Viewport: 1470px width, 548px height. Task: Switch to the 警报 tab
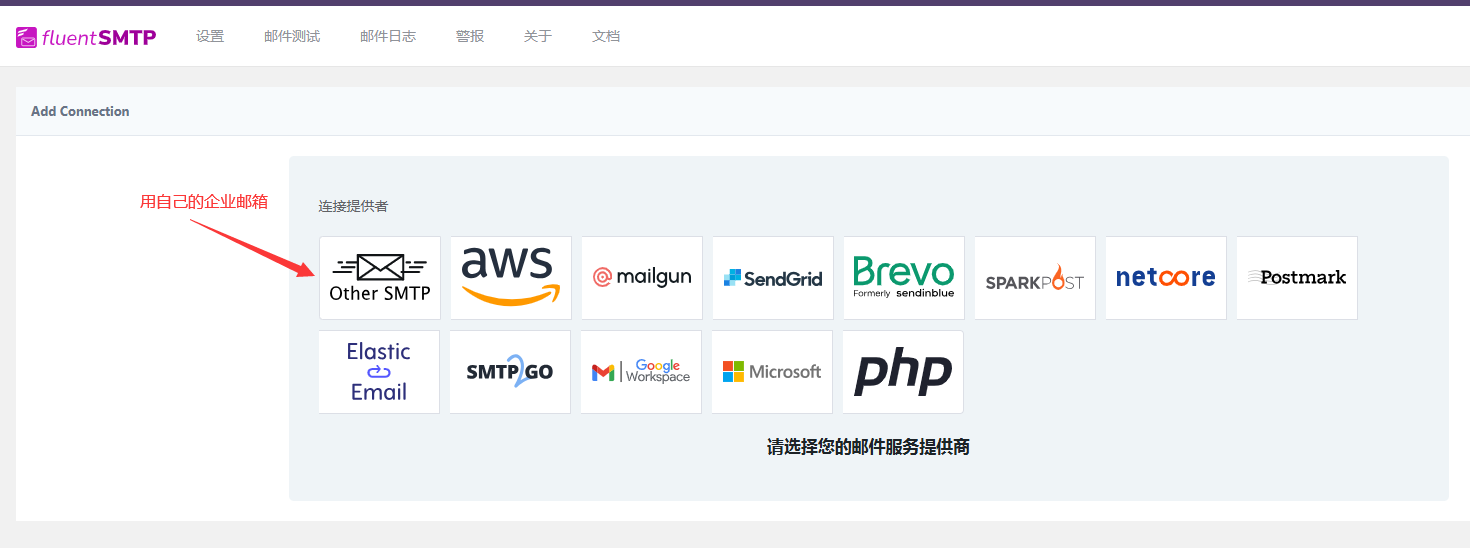(470, 36)
